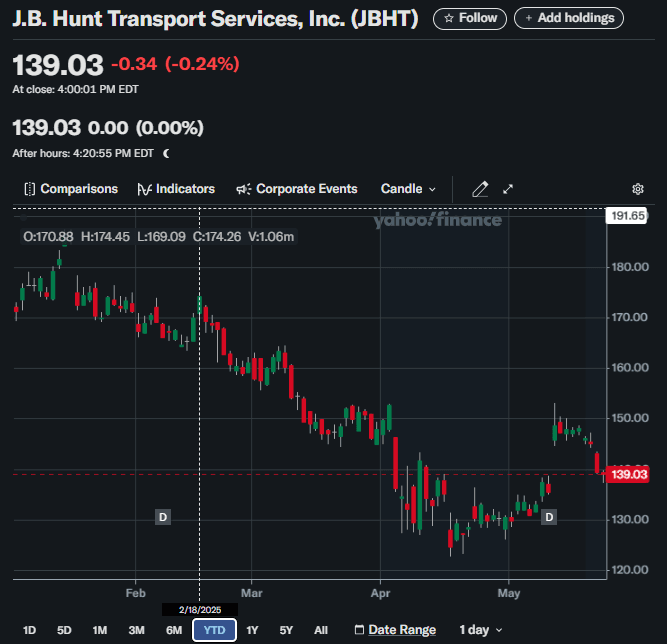Select the pencil draw tool

coord(480,189)
